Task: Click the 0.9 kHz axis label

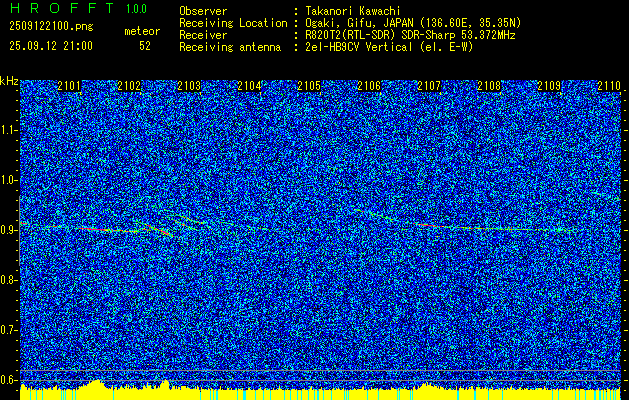Action: click(x=7, y=230)
